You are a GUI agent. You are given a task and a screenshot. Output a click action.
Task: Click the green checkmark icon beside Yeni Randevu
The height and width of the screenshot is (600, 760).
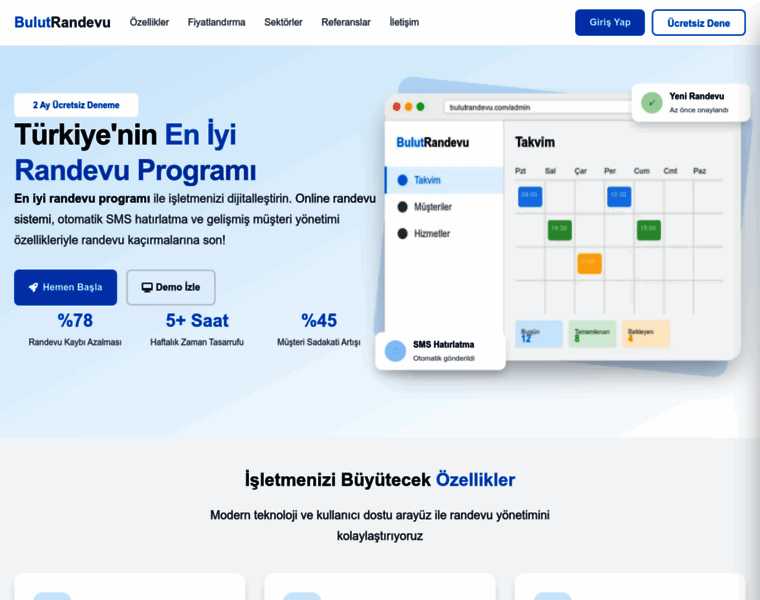(x=651, y=102)
